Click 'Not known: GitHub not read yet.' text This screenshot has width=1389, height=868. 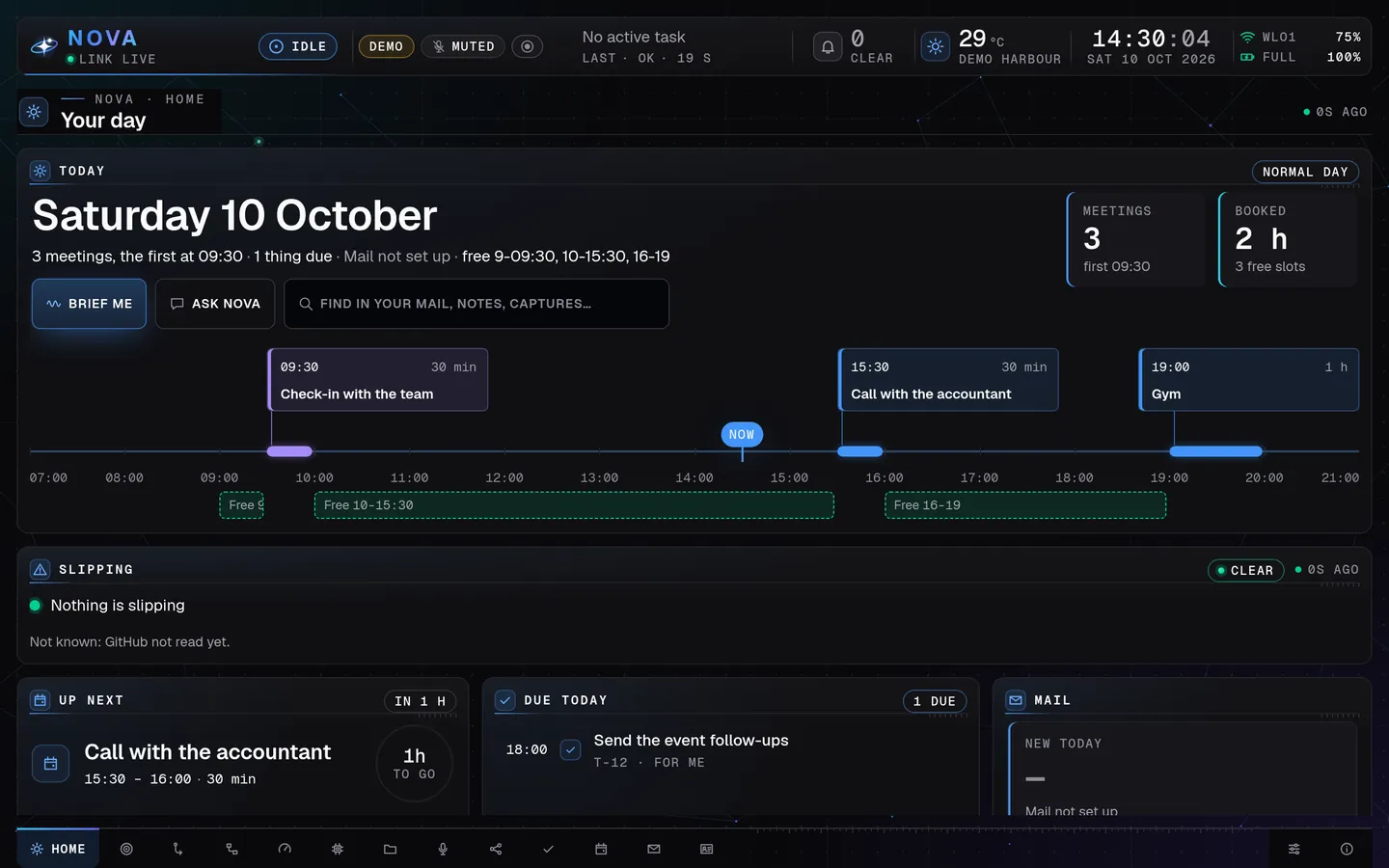click(x=129, y=642)
